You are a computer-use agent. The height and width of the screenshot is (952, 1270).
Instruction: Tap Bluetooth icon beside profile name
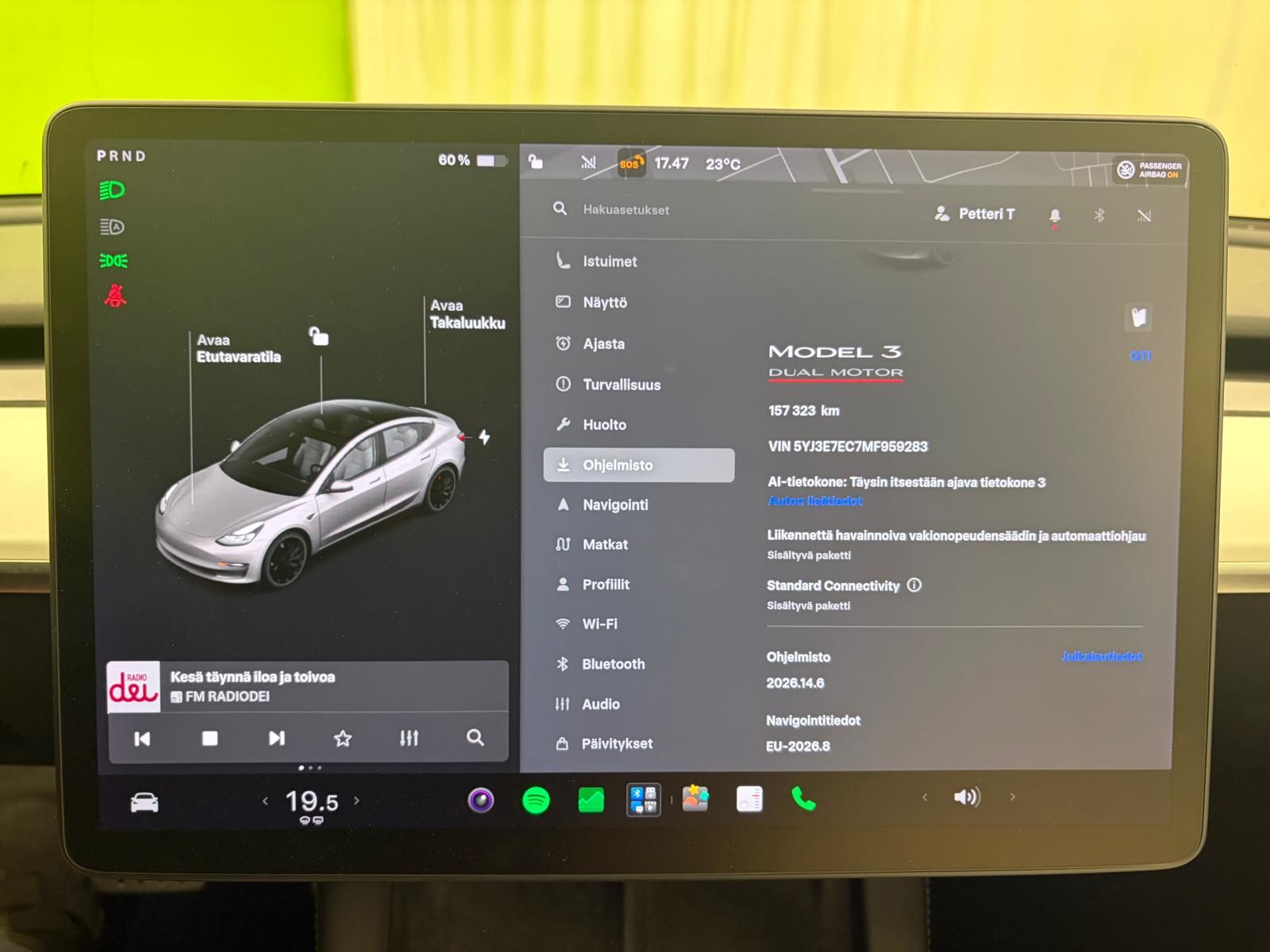[x=1099, y=215]
